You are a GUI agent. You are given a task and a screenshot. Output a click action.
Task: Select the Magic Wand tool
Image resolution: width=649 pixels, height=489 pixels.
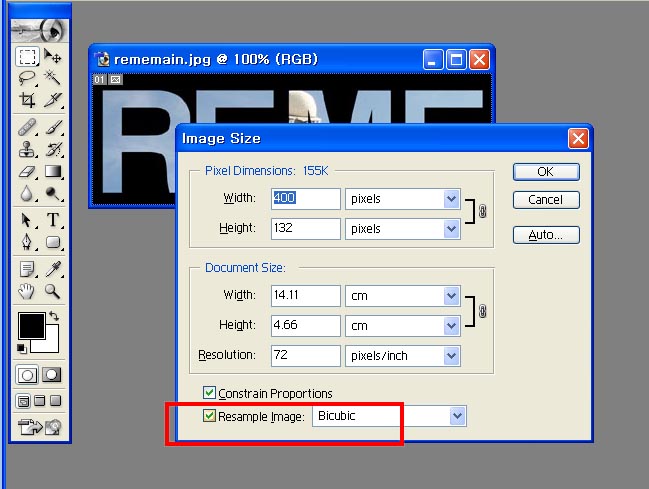53,78
